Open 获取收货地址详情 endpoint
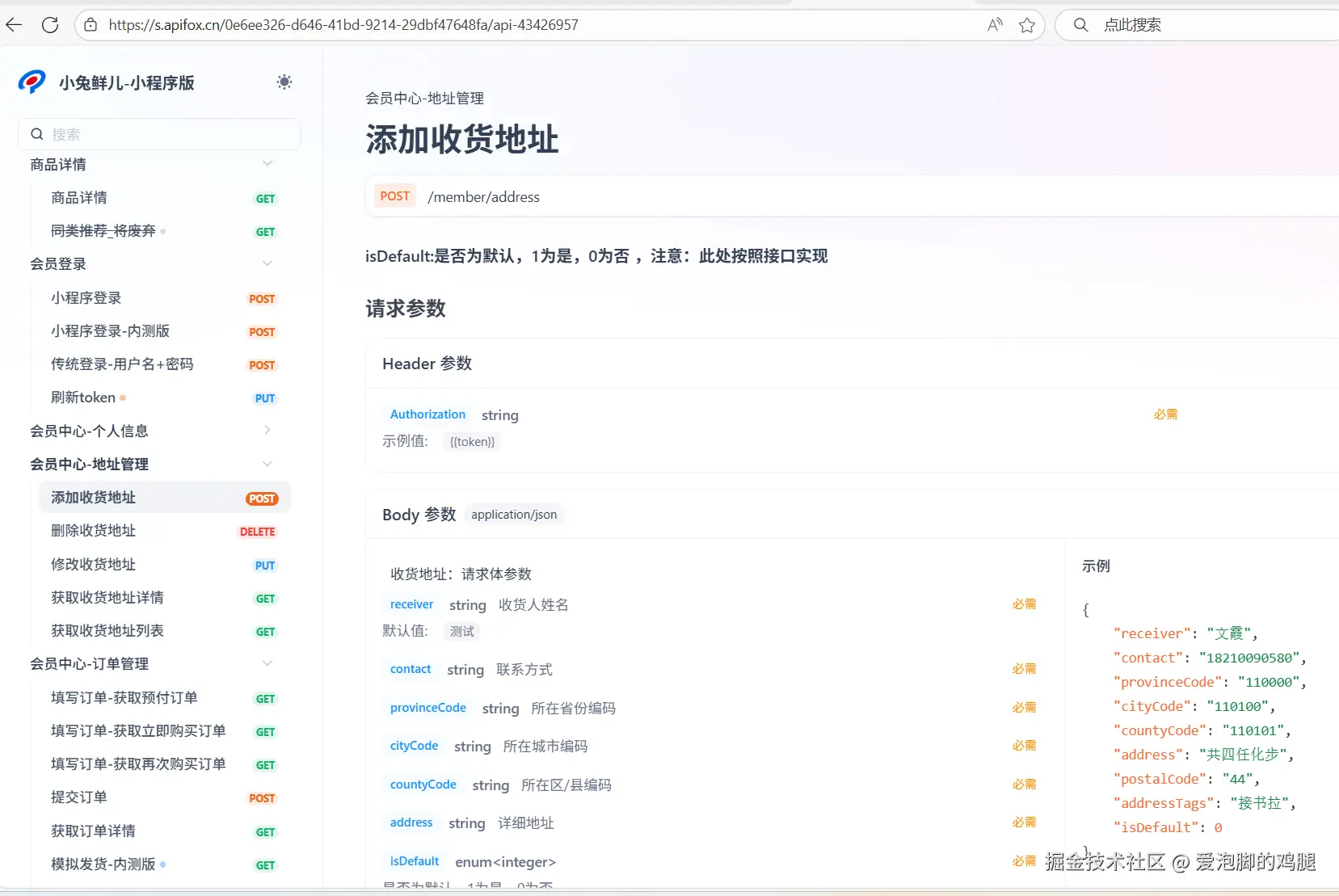This screenshot has height=896, width=1339. 164,598
